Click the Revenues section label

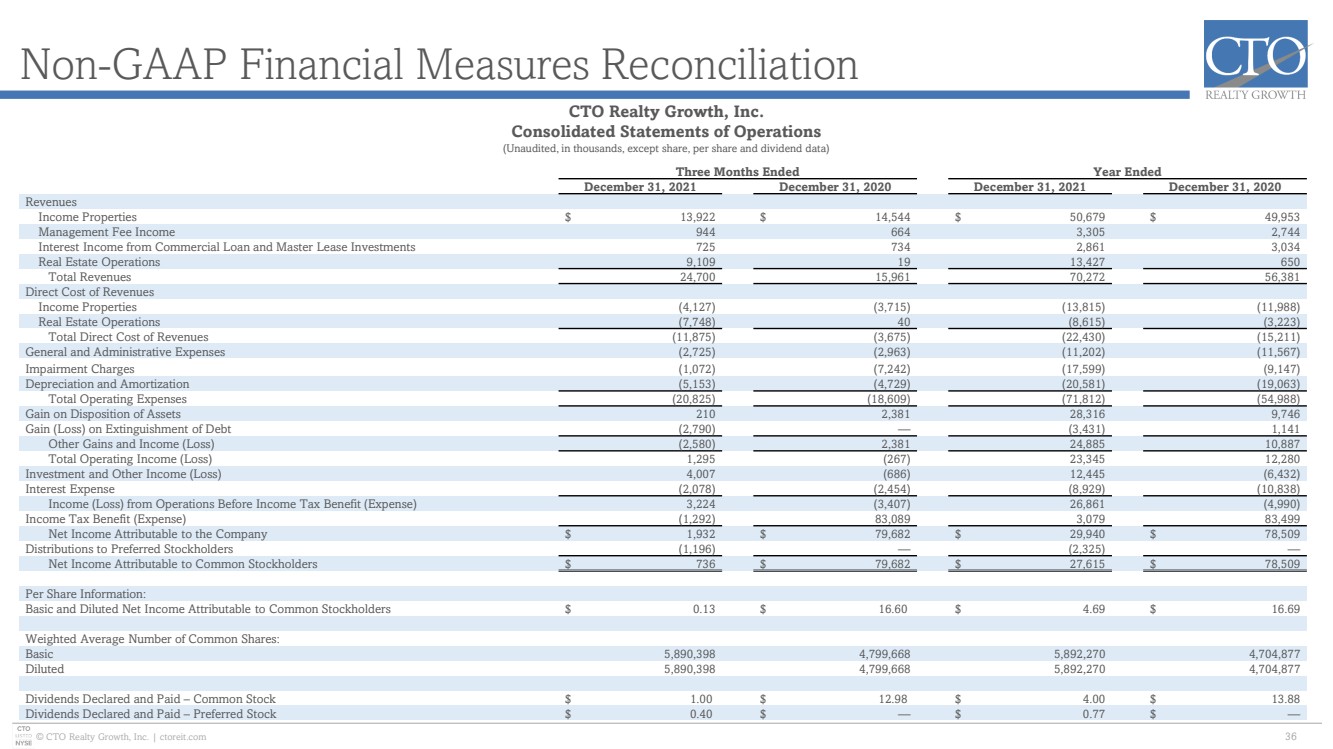pos(51,202)
